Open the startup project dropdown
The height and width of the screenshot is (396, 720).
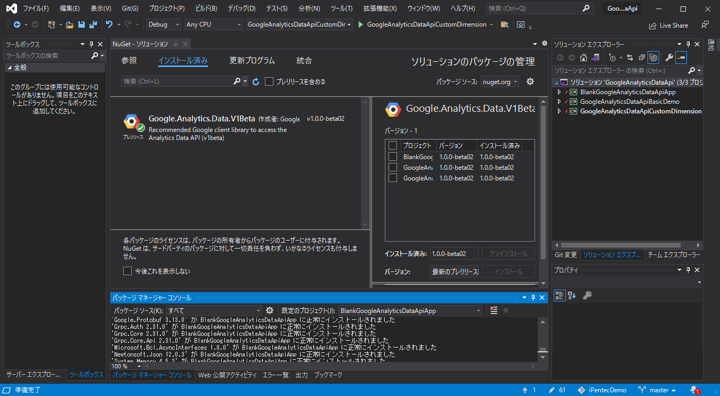300,25
